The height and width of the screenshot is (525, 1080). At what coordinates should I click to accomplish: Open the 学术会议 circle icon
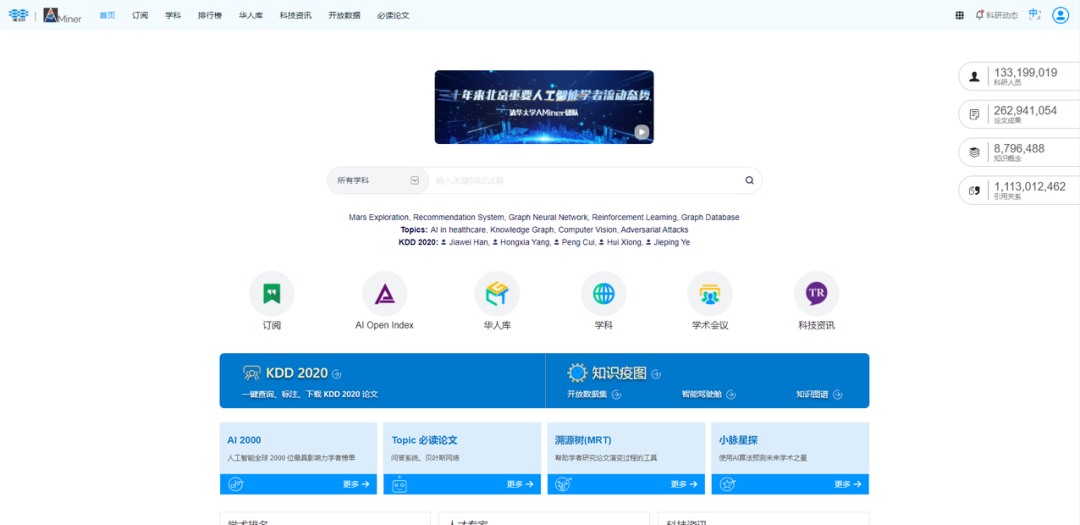pos(709,294)
